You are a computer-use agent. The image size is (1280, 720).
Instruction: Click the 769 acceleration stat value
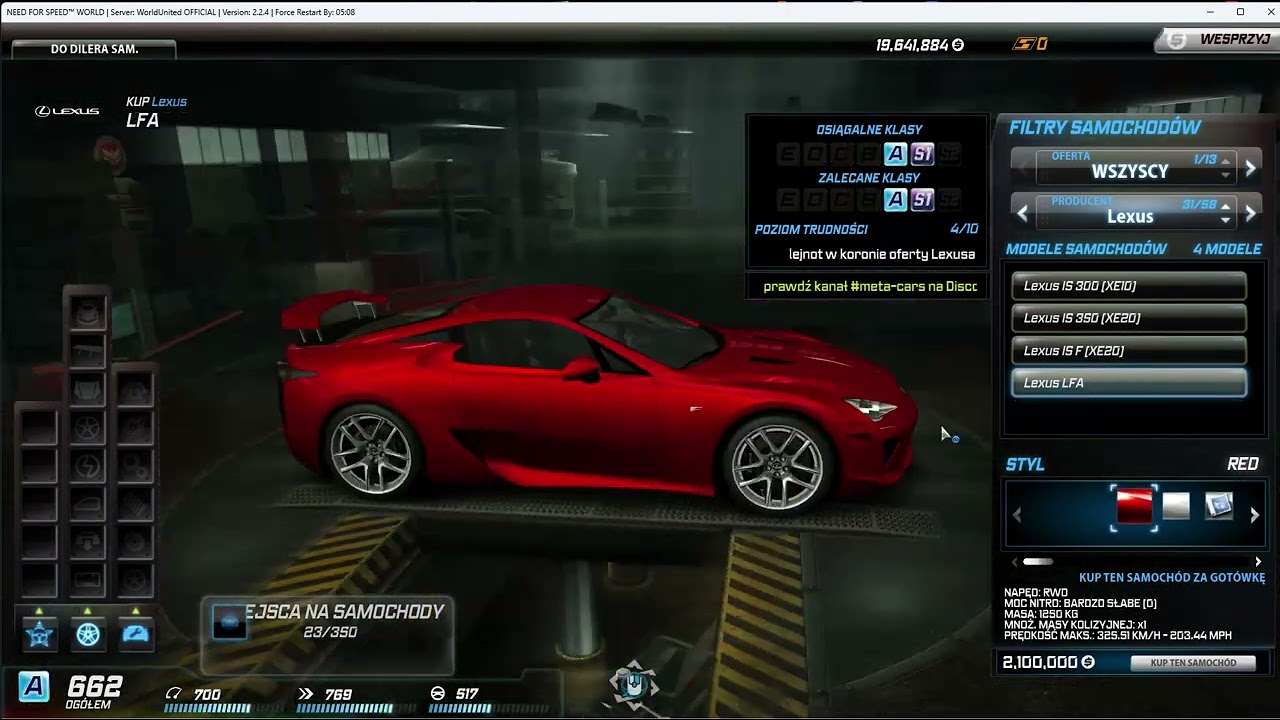pos(339,694)
